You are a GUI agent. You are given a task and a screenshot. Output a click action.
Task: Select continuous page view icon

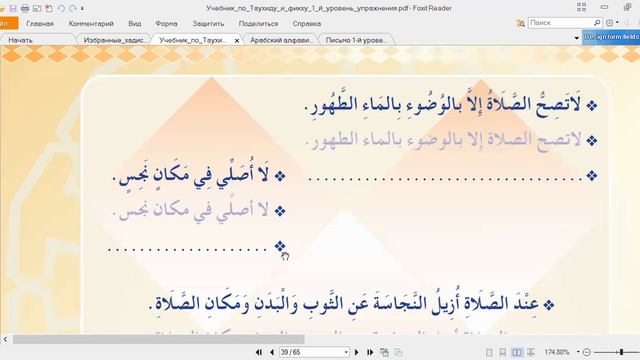503,352
